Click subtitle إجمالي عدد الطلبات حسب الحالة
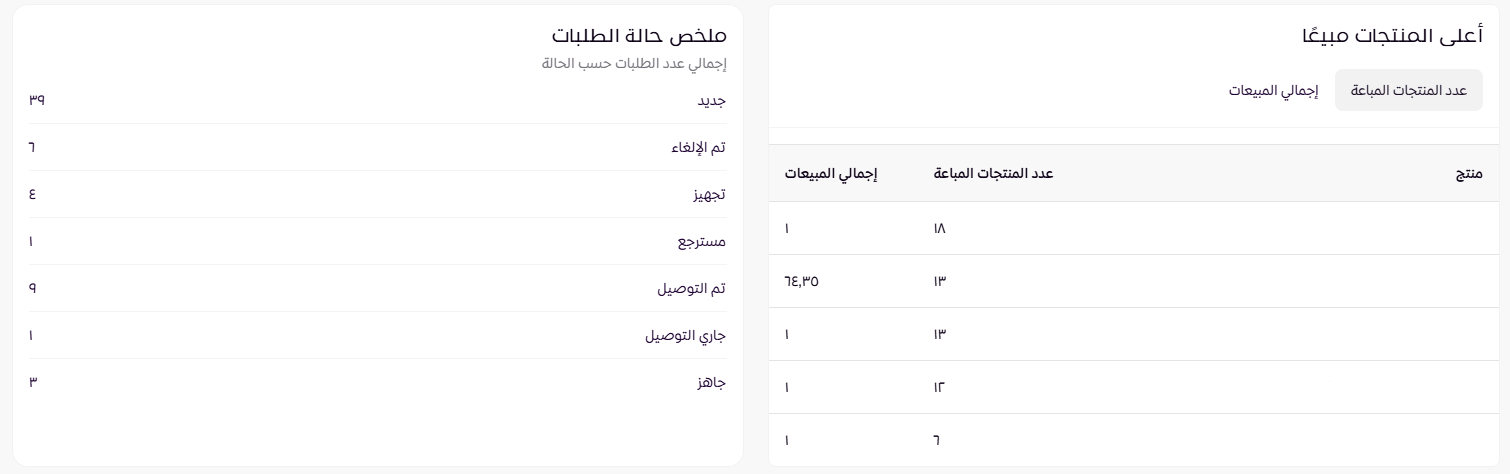Viewport: 1510px width, 474px height. coord(633,64)
